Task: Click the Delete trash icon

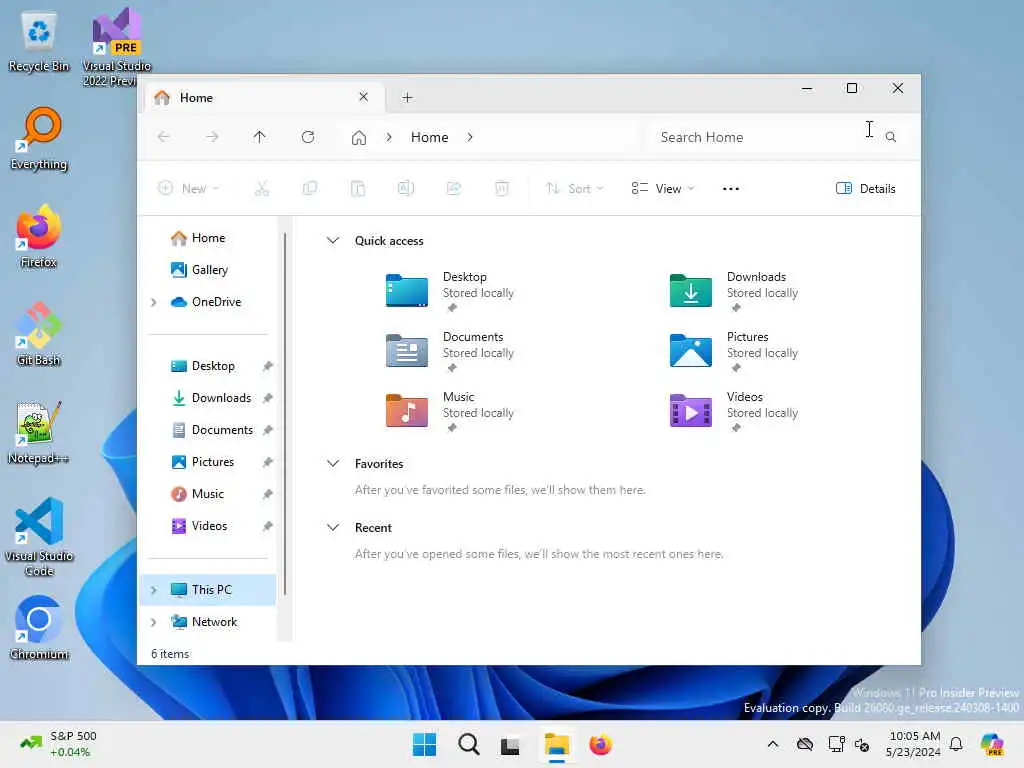Action: (502, 189)
